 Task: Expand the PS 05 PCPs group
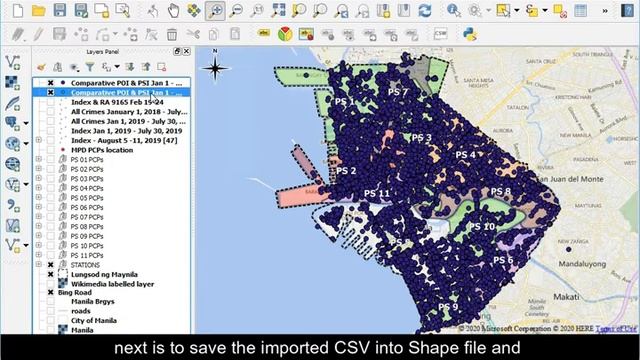pyautogui.click(x=39, y=198)
